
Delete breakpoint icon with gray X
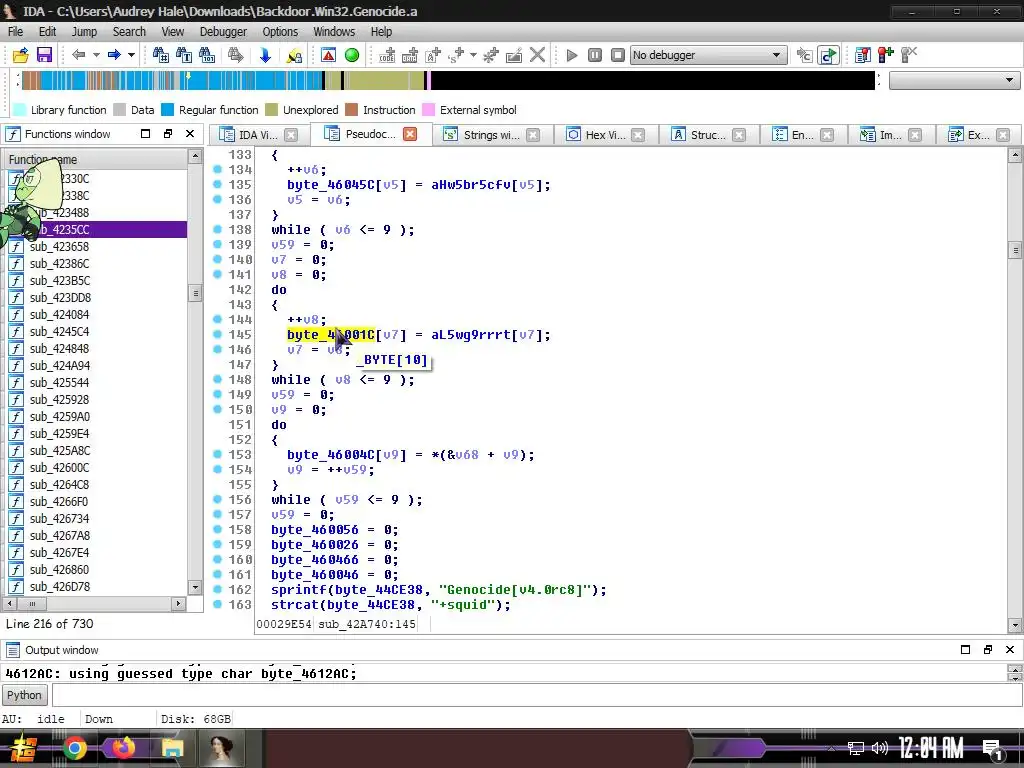pyautogui.click(x=909, y=55)
